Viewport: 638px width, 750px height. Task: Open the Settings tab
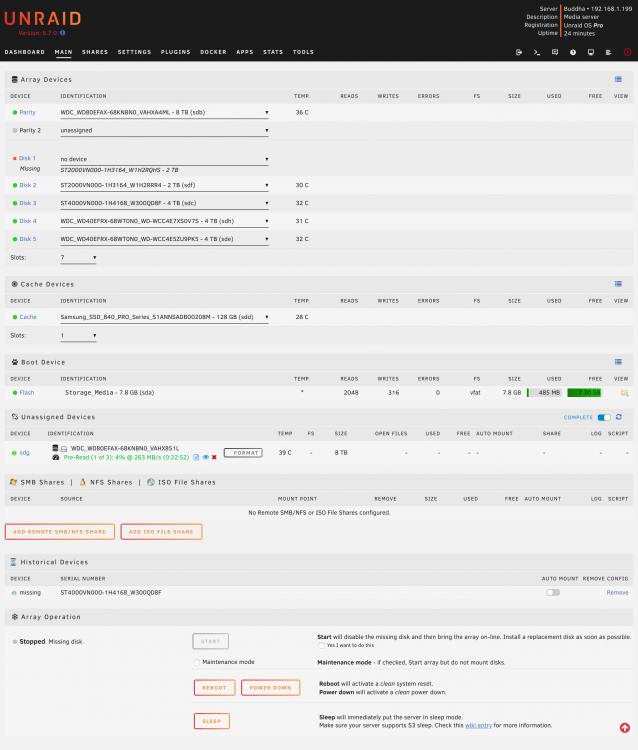pos(134,52)
